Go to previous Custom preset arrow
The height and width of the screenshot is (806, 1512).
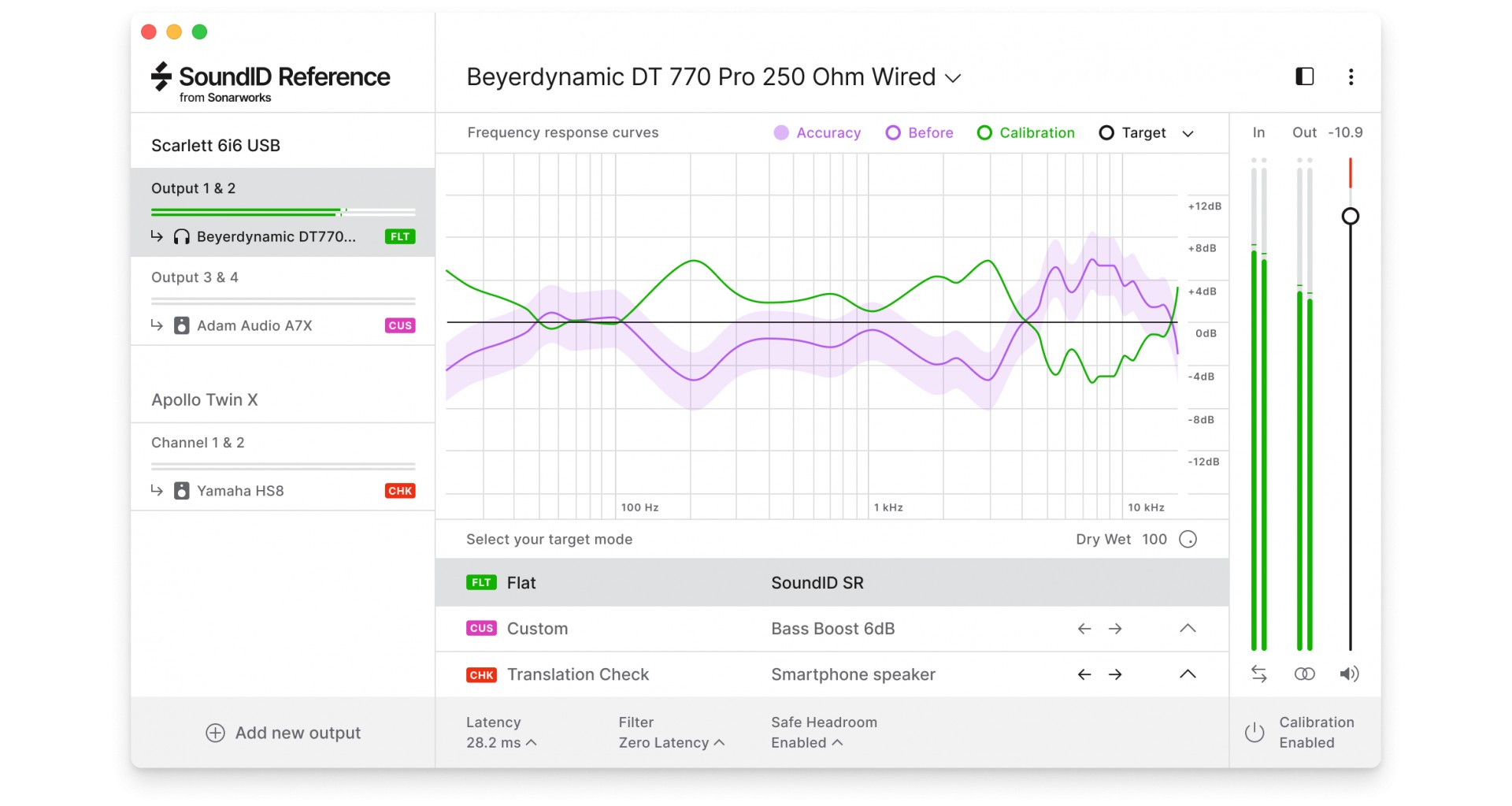click(1084, 629)
